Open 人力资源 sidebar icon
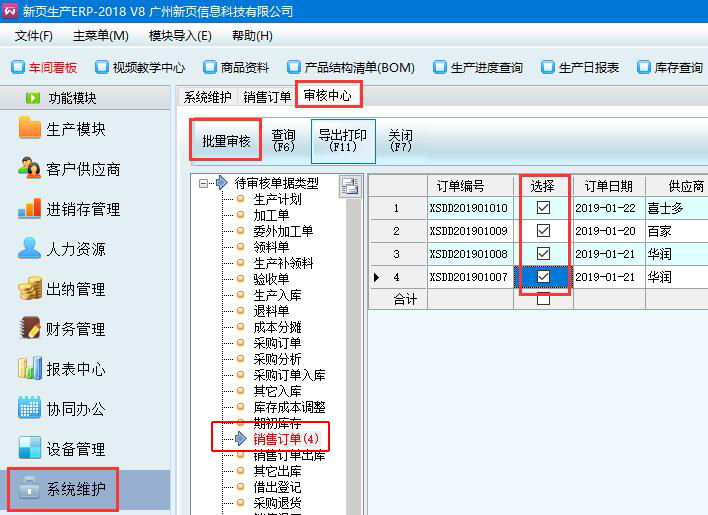The width and height of the screenshot is (708, 515). click(29, 249)
